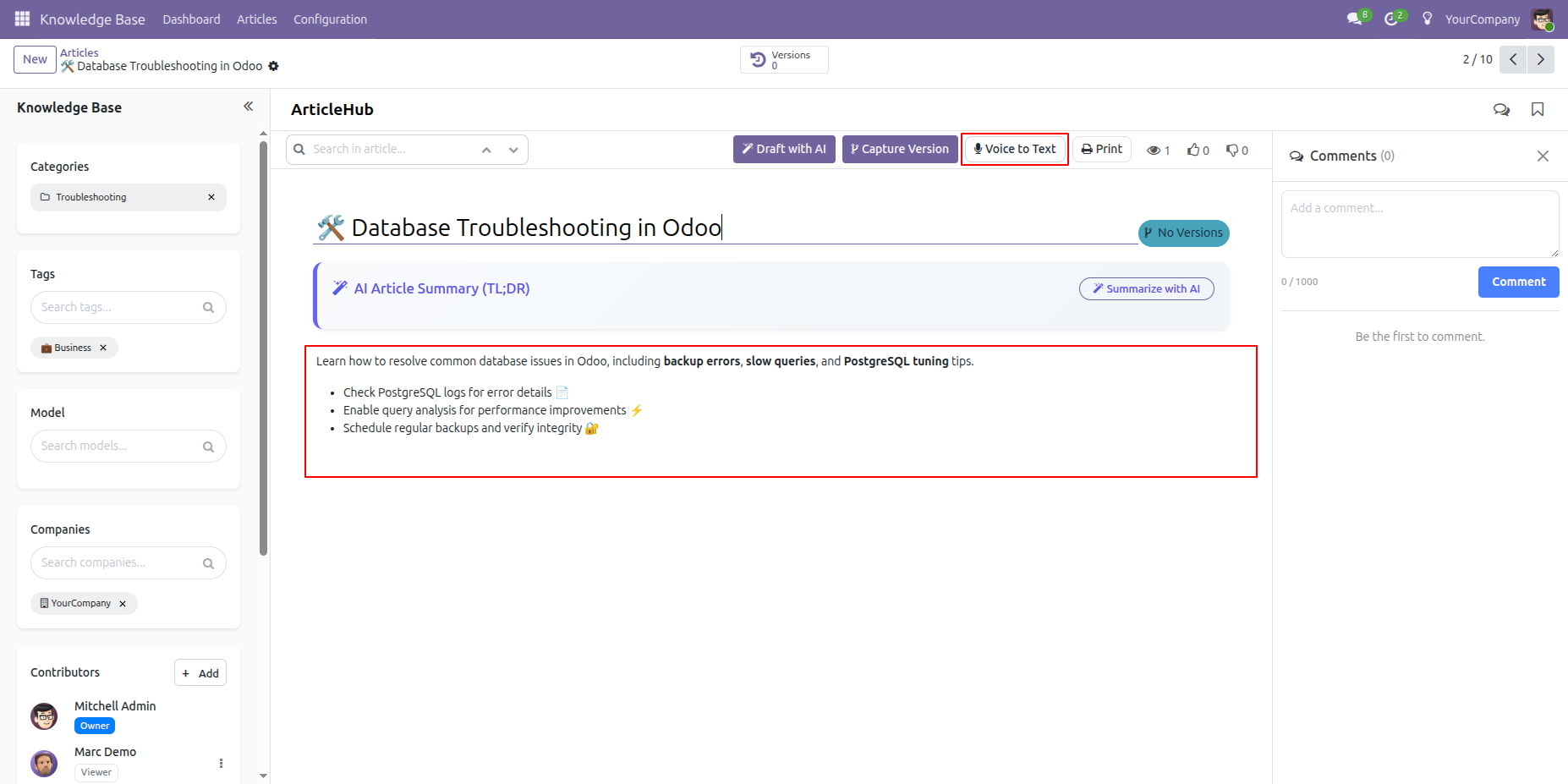Click the 'Check PostgreSQL logs' bullet

[456, 392]
